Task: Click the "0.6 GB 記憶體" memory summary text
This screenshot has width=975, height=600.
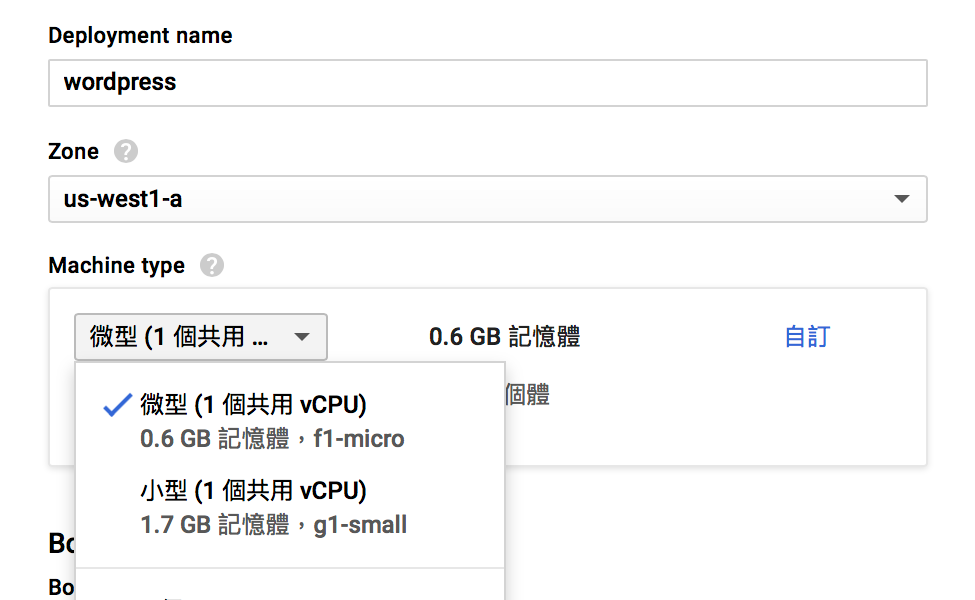Action: click(504, 337)
